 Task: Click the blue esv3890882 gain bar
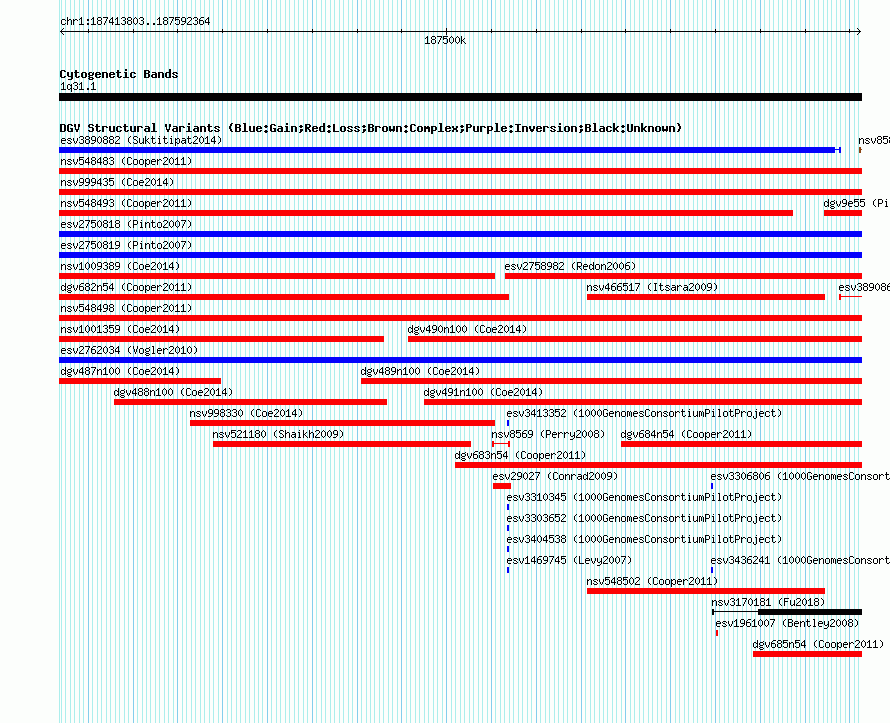[x=450, y=150]
